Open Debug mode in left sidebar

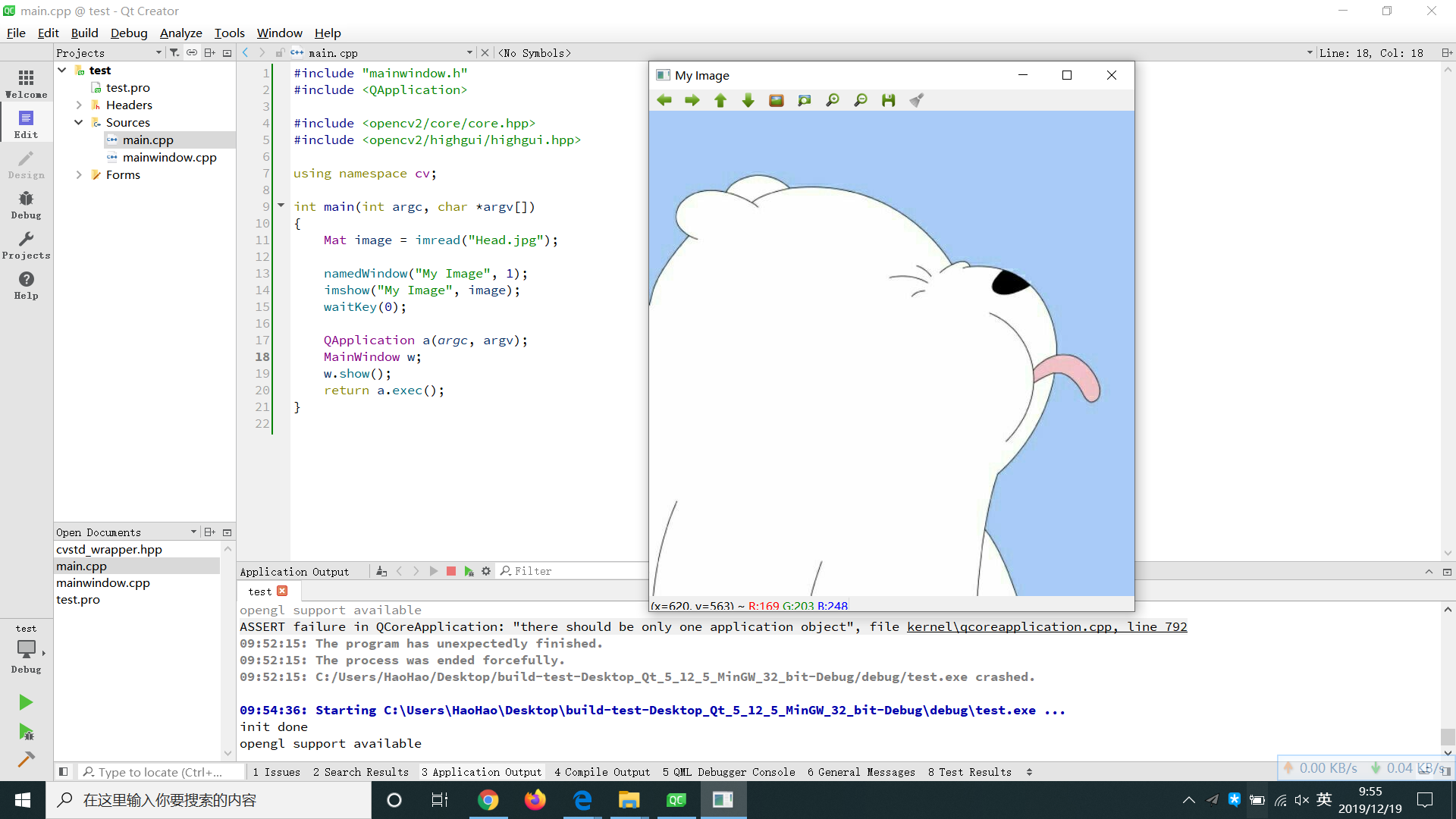pyautogui.click(x=26, y=205)
